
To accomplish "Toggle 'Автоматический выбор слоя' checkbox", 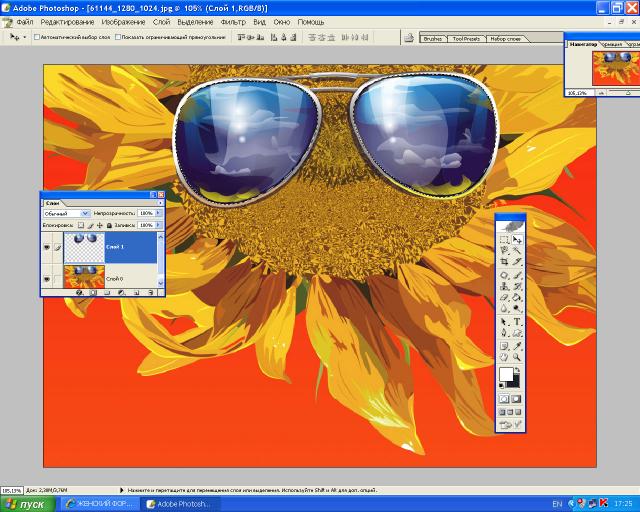I will pos(37,37).
